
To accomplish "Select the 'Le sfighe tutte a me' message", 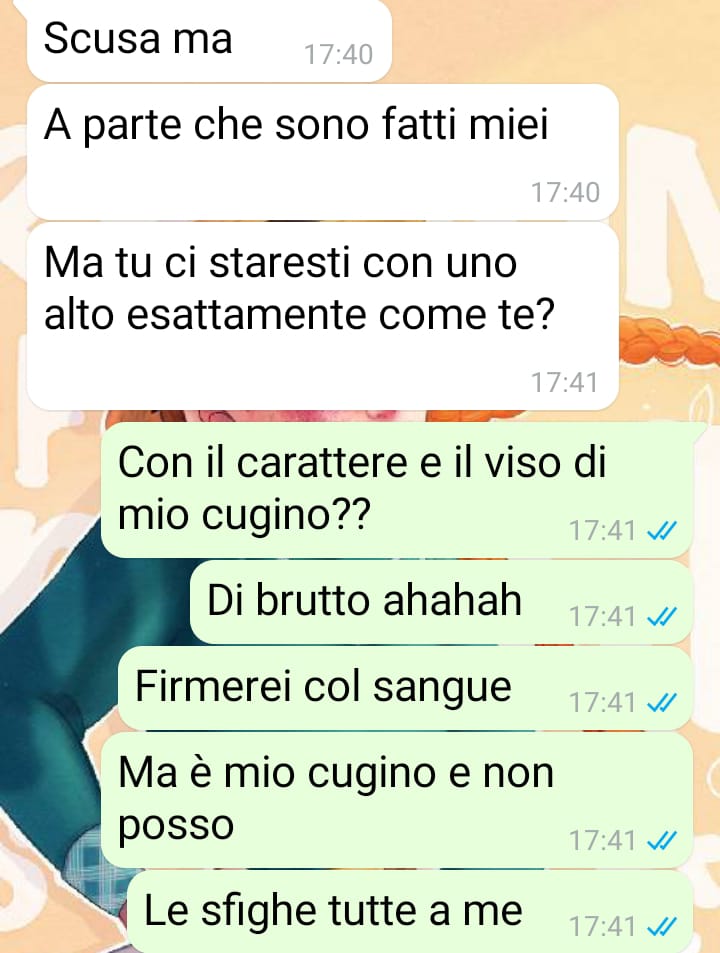I will coord(410,912).
